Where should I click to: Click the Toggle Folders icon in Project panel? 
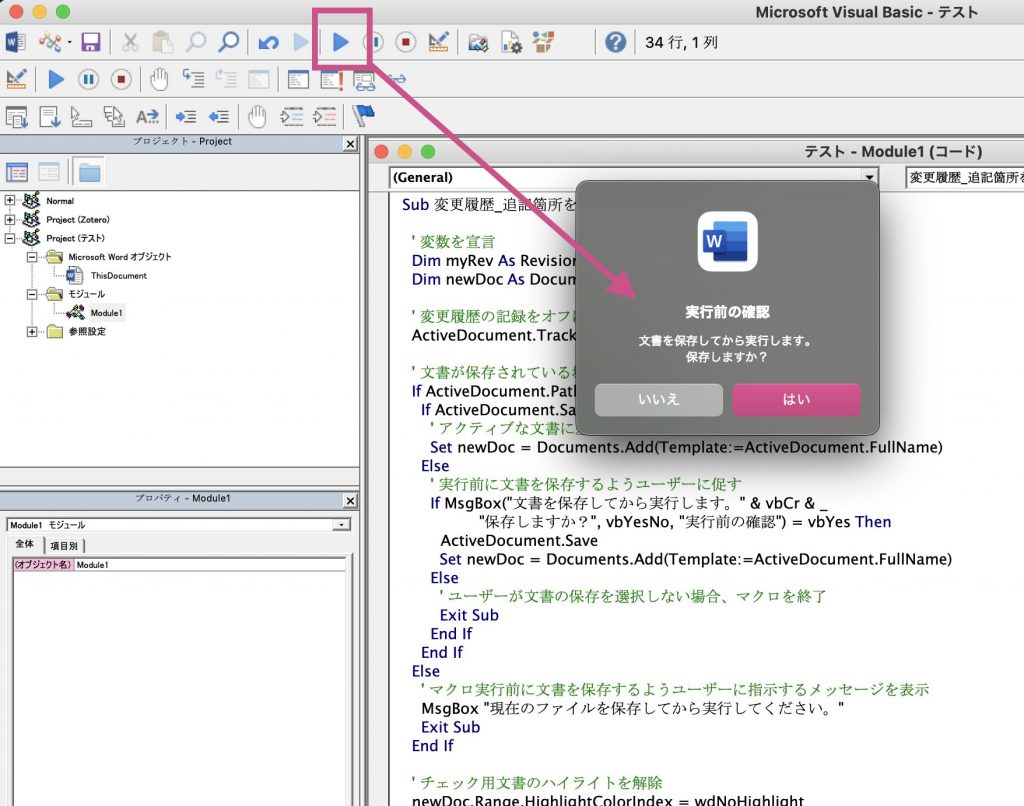pos(90,172)
